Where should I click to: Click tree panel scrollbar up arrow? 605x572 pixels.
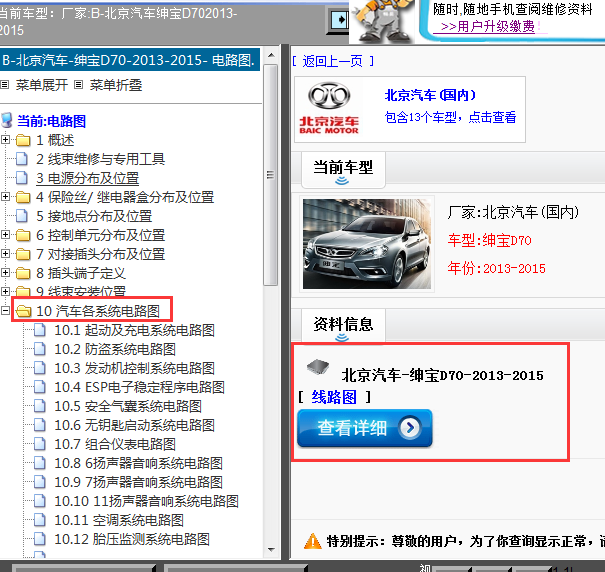pos(271,55)
